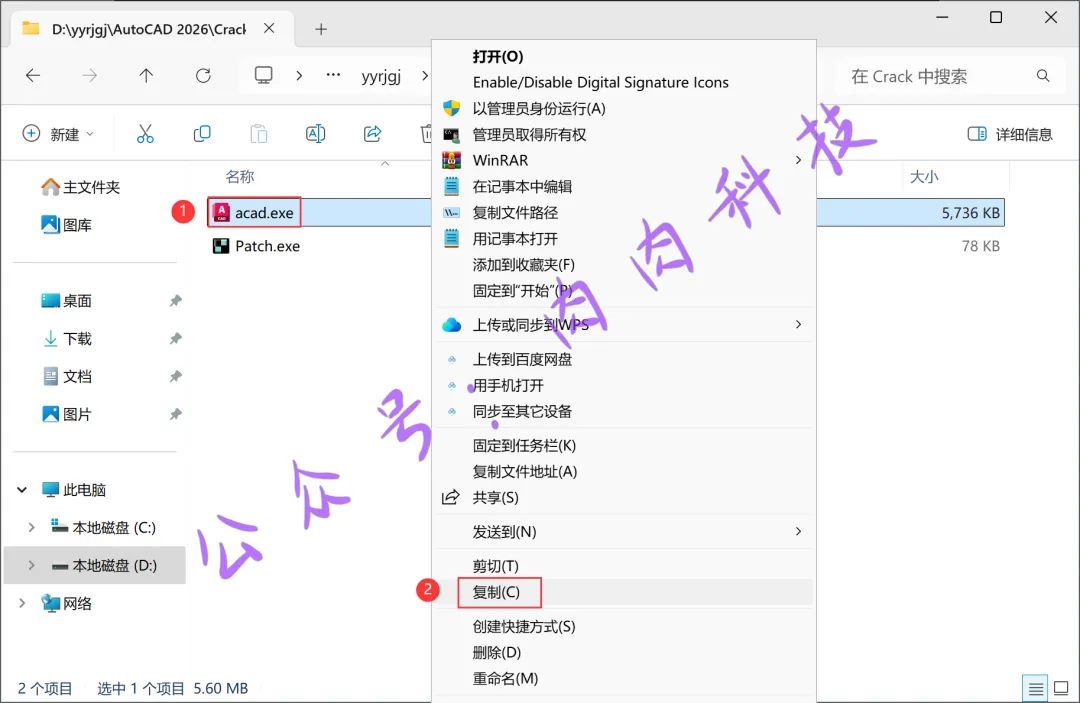Image resolution: width=1080 pixels, height=703 pixels.
Task: Click the Cut scissors icon in toolbar
Action: (145, 134)
